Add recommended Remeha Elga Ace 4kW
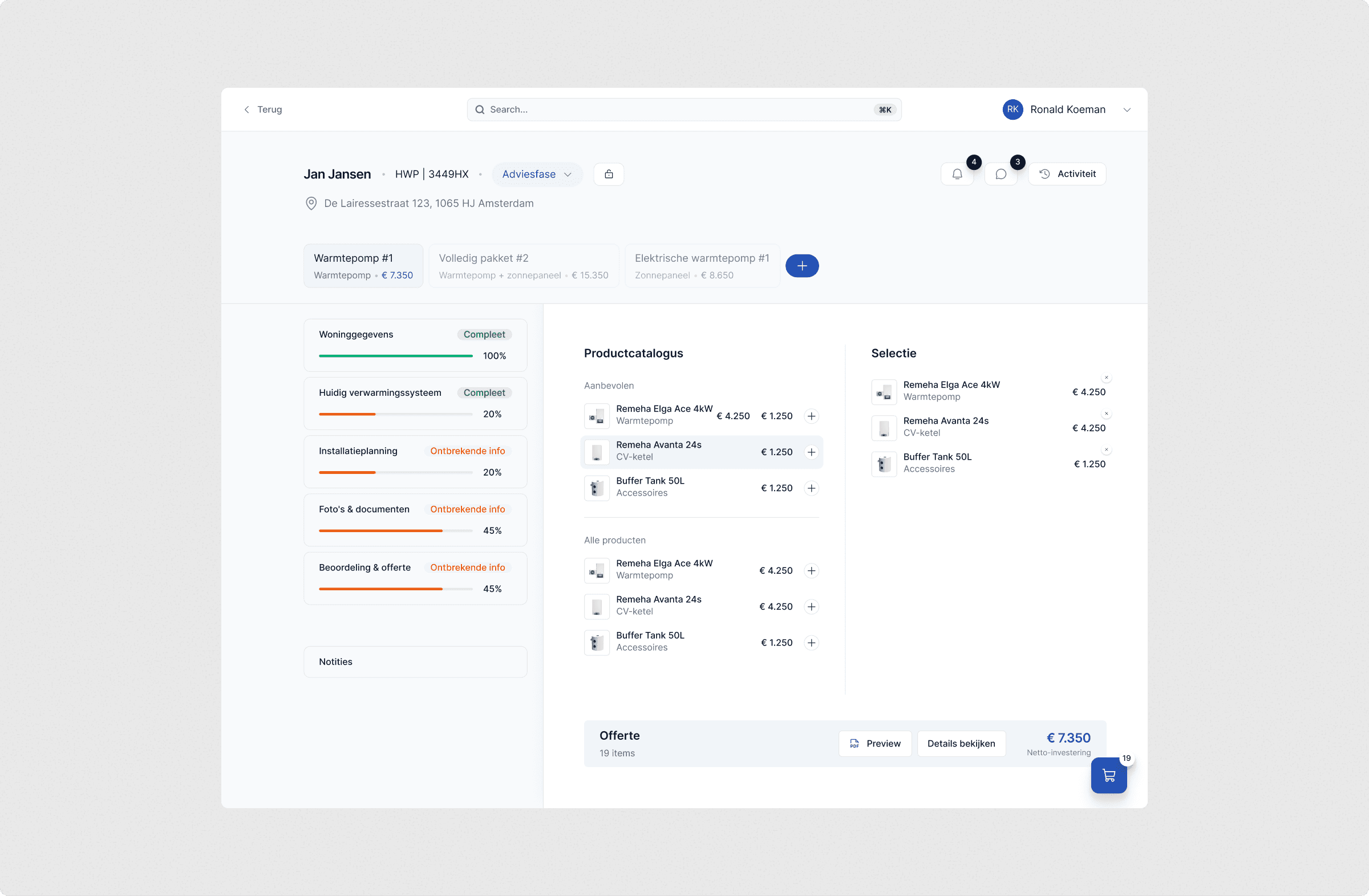Image resolution: width=1369 pixels, height=896 pixels. (811, 416)
